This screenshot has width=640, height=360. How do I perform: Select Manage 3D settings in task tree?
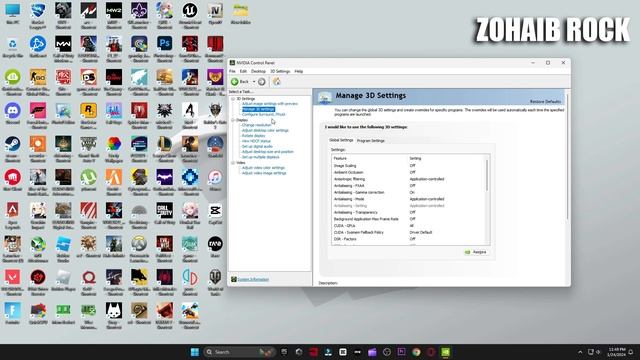click(x=258, y=109)
